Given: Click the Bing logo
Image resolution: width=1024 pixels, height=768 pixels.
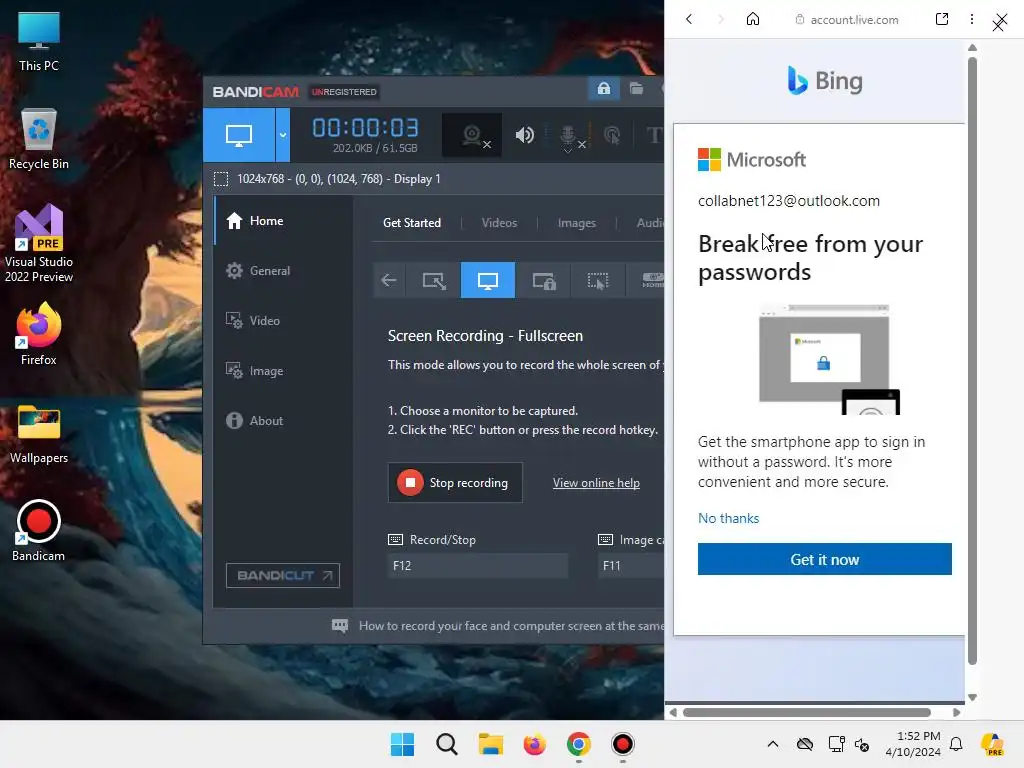Looking at the screenshot, I should pyautogui.click(x=824, y=80).
